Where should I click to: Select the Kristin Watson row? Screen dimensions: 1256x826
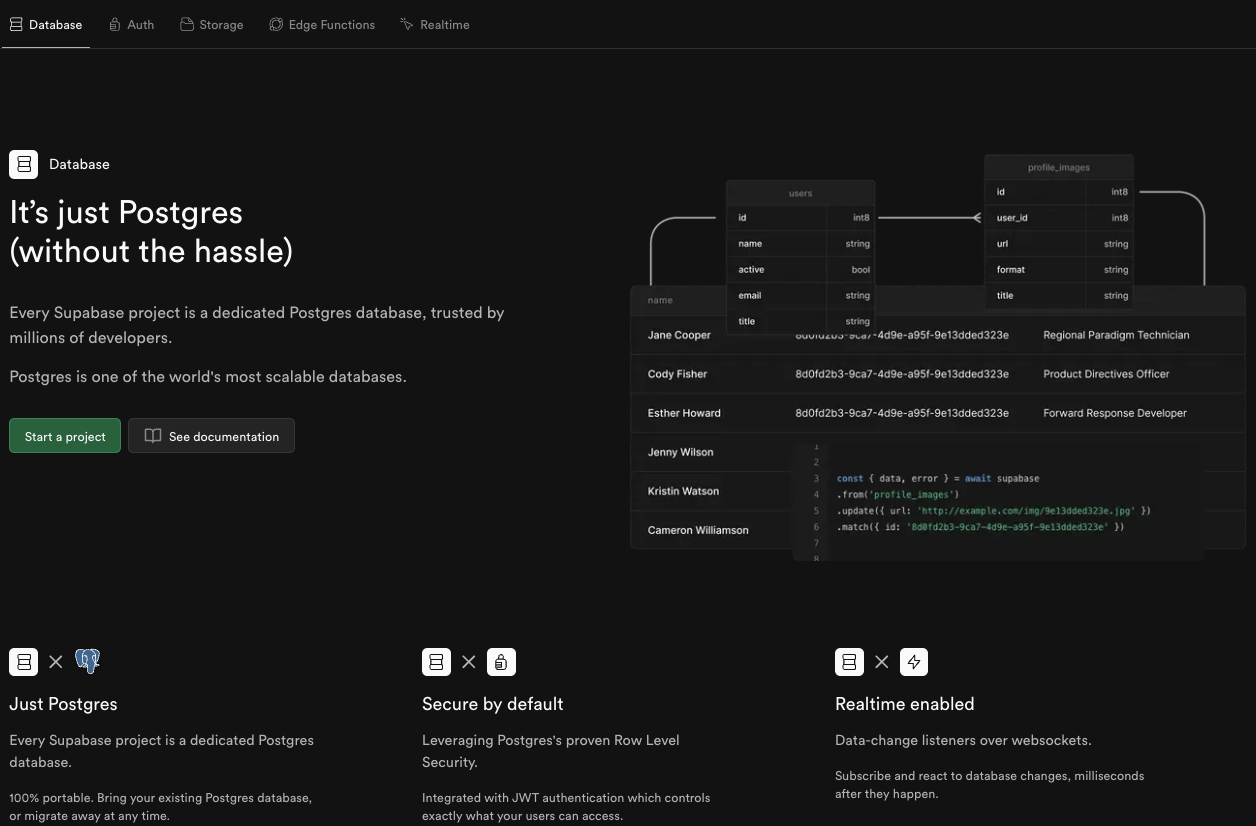(x=938, y=491)
